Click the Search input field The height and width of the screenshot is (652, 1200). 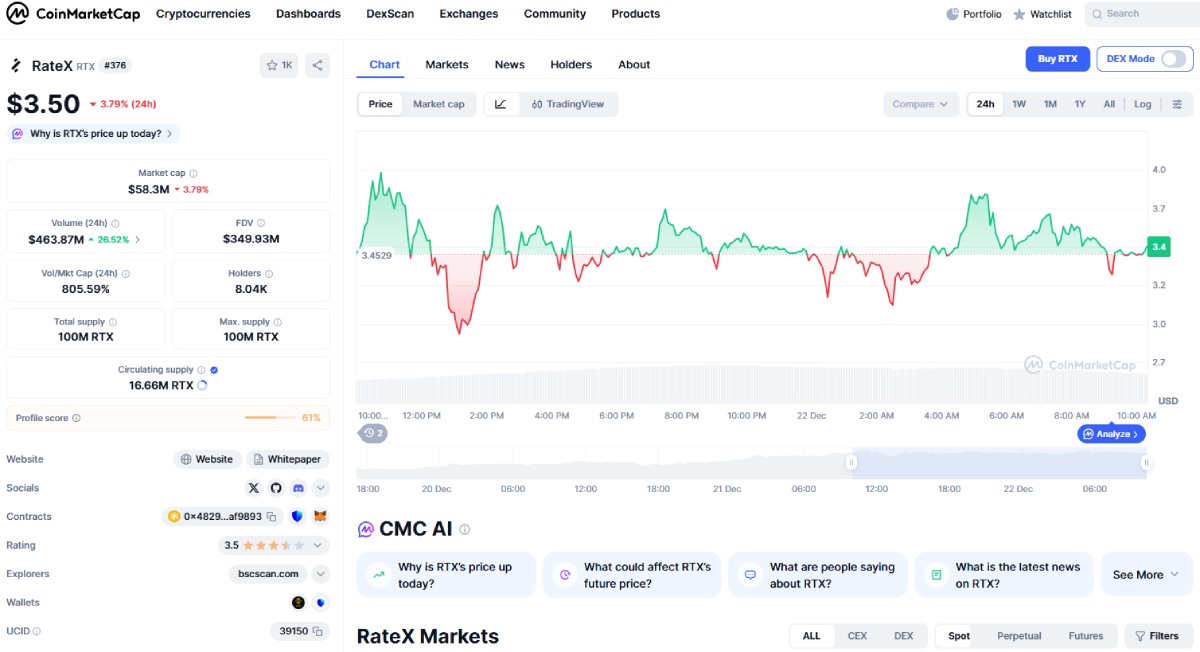(1142, 14)
